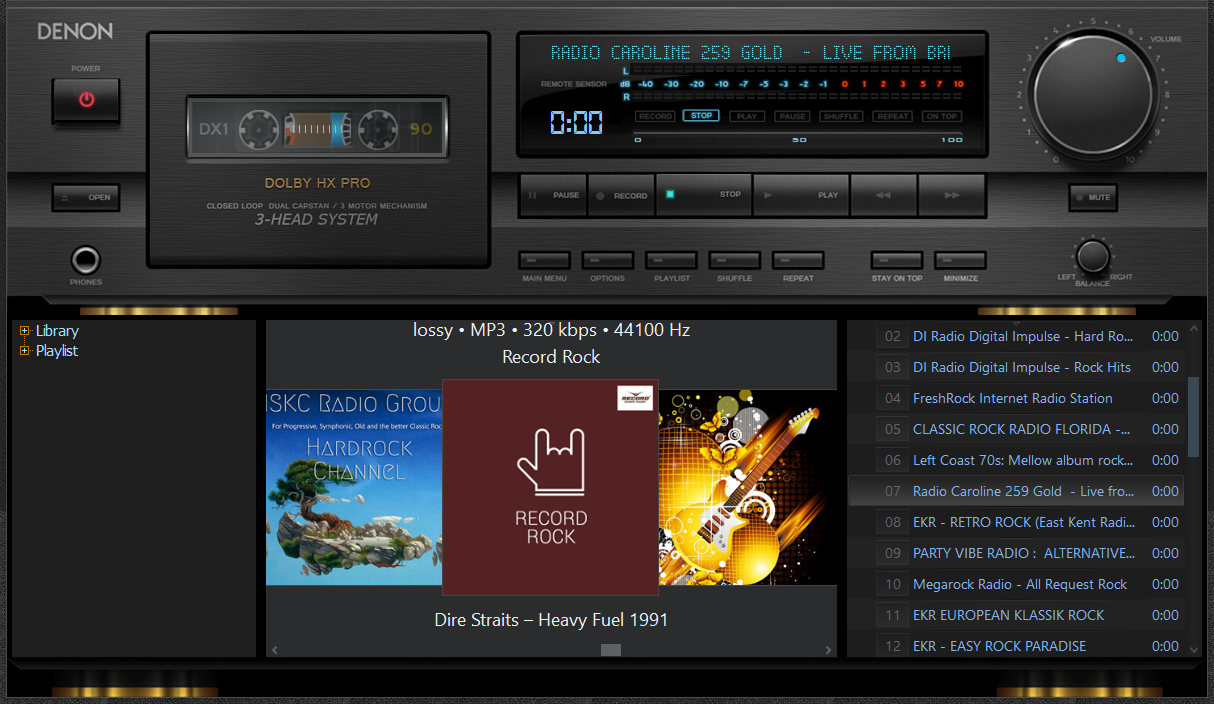This screenshot has height=704, width=1214.
Task: Rewind with the double-left arrow button
Action: coord(883,195)
